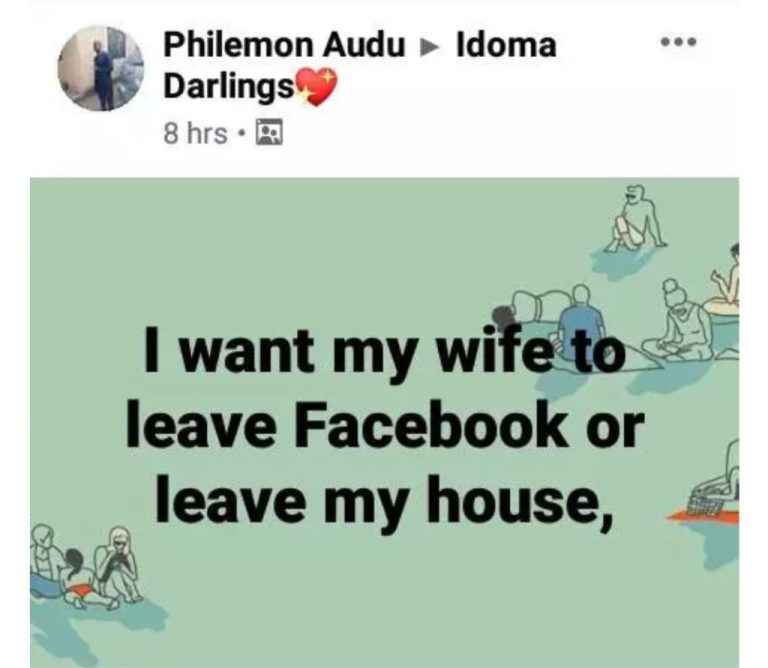This screenshot has height=668, width=768.
Task: Open the Idoma group name link
Action: 506,45
